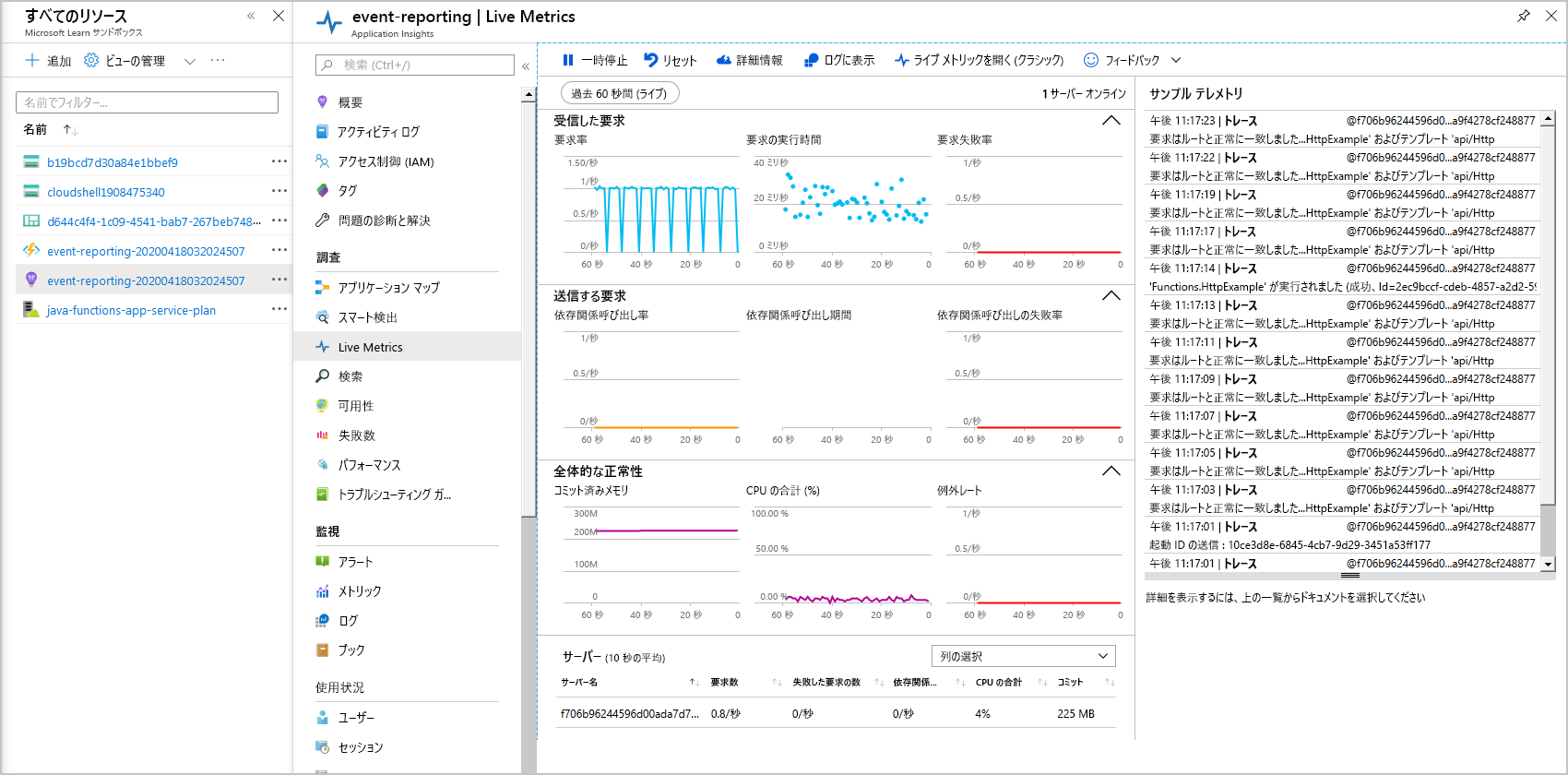The width and height of the screenshot is (1568, 775).
Task: Open resource d644c4f4-1c09-4541-bab7-267beb748
Action: click(154, 221)
